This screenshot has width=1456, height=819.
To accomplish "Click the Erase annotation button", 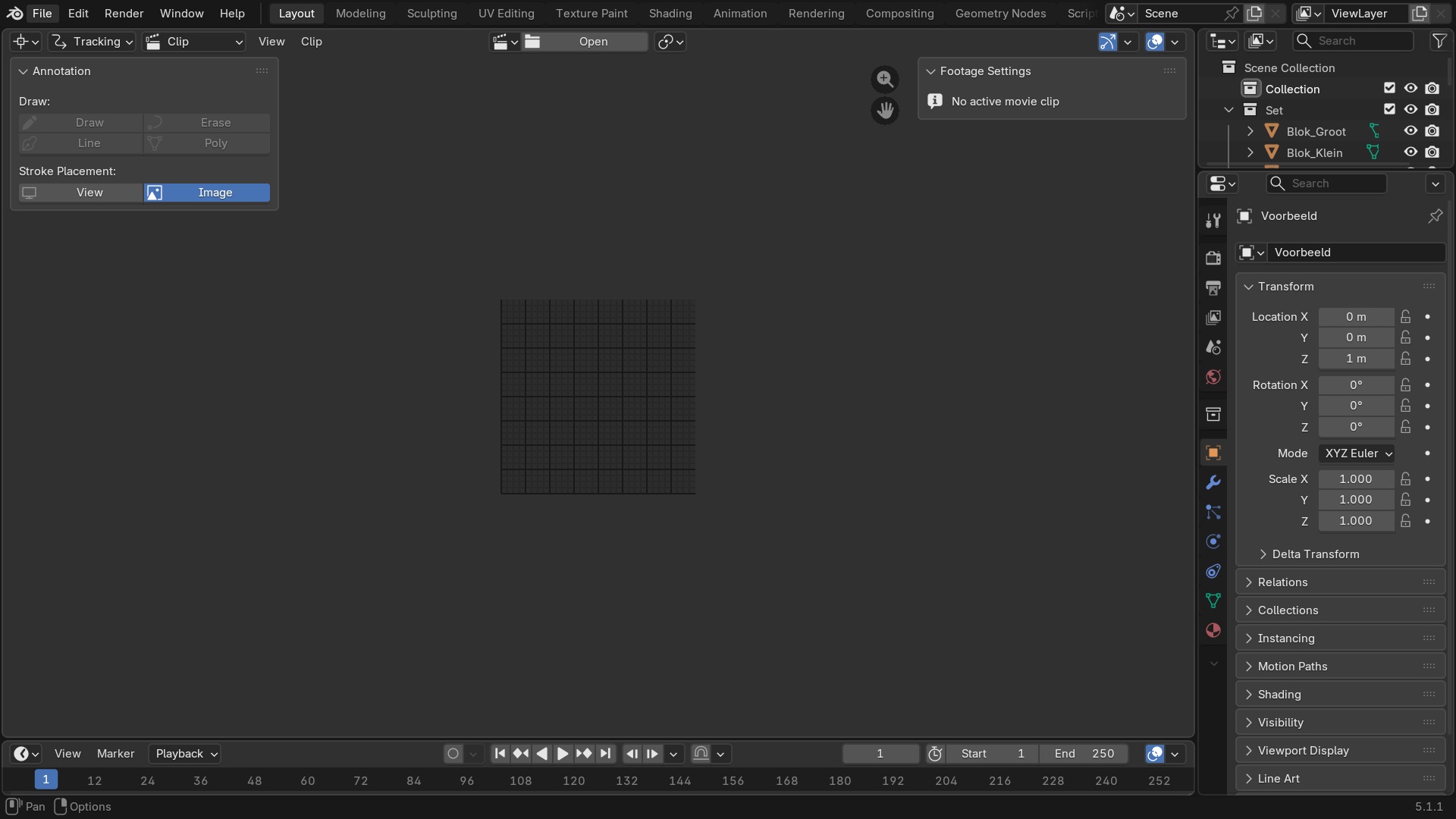I will click(207, 123).
